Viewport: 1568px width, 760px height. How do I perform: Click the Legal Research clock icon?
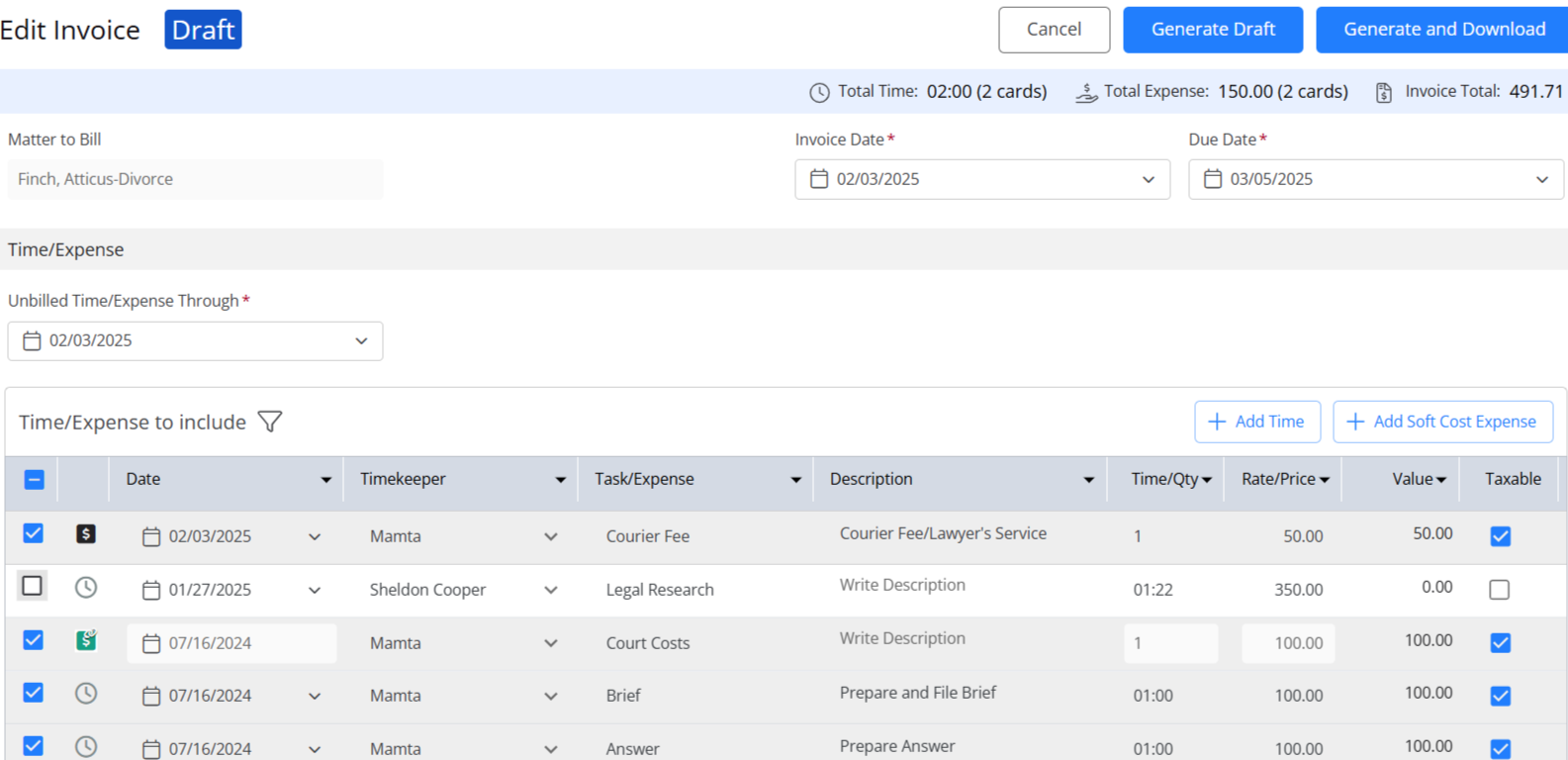[86, 588]
